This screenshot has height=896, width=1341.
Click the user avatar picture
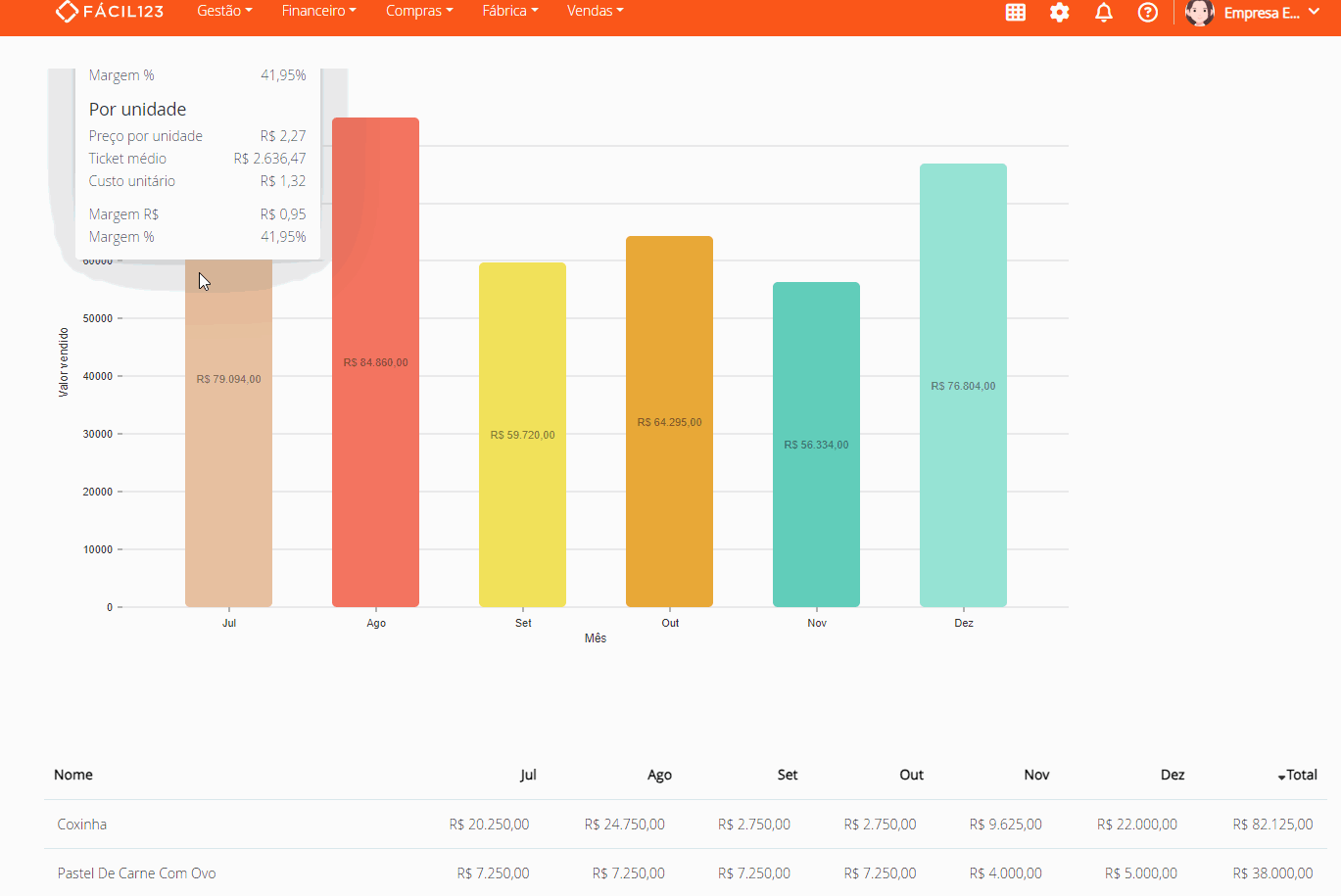(x=1199, y=13)
